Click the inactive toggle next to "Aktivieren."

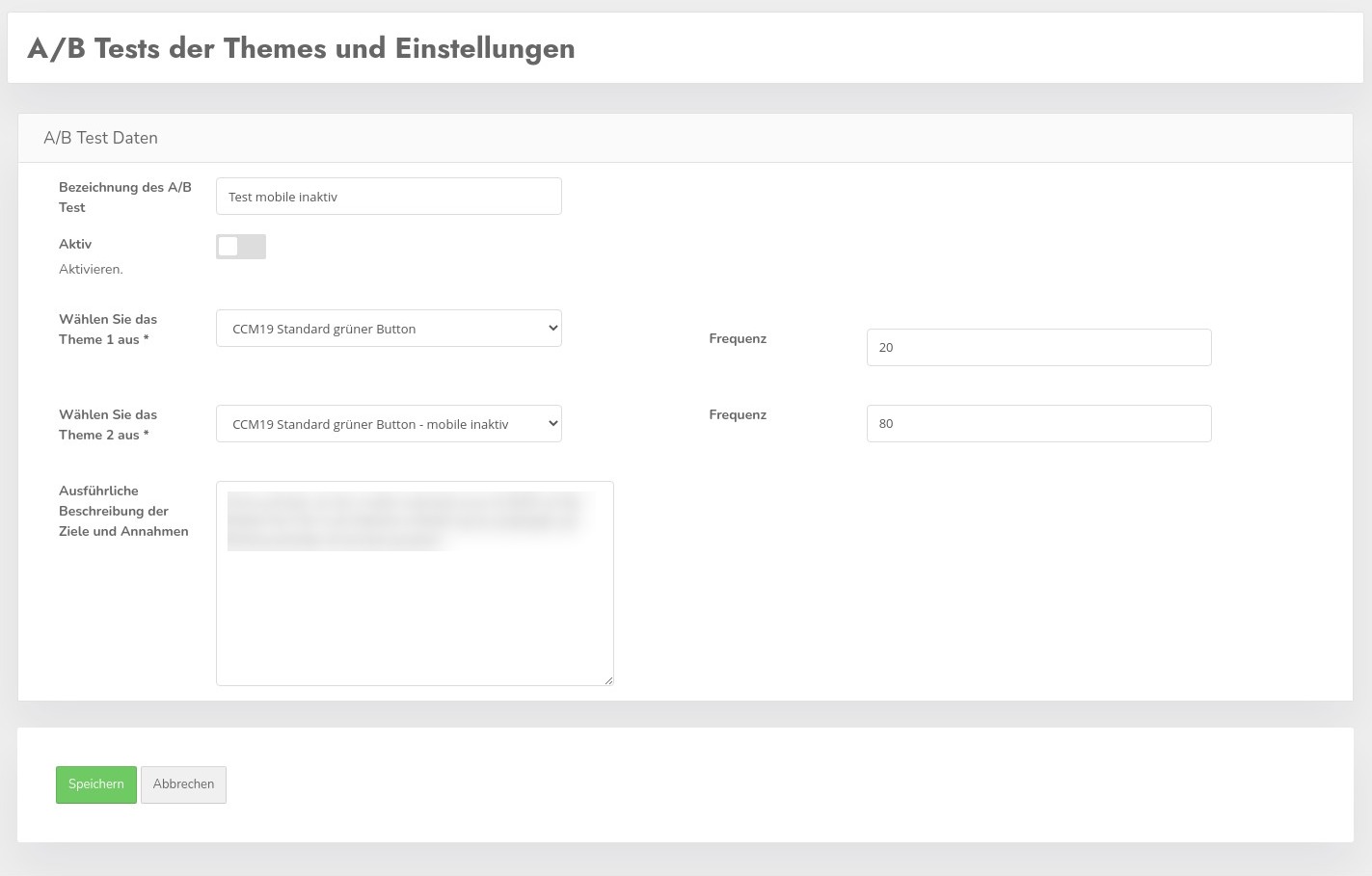point(240,247)
